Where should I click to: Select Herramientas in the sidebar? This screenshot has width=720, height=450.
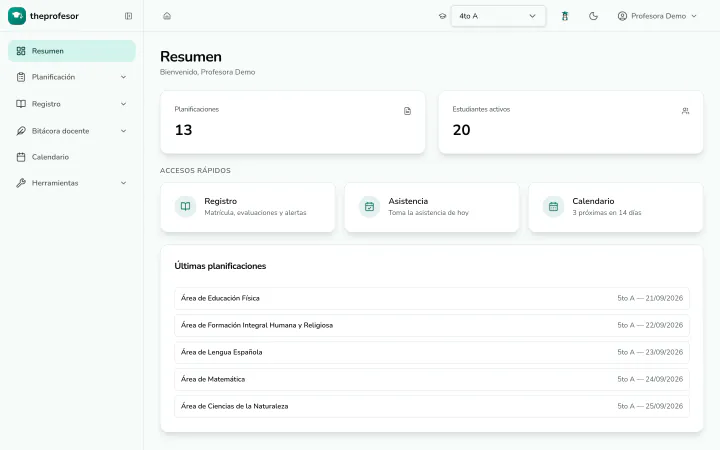(72, 183)
